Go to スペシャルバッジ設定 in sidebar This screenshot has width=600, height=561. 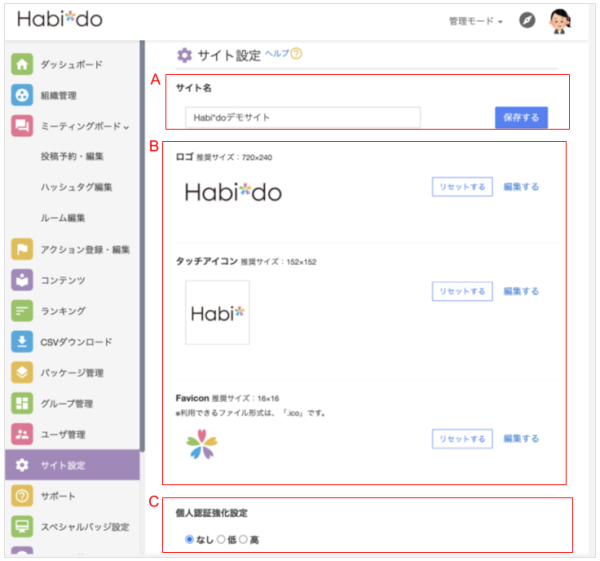coord(85,527)
